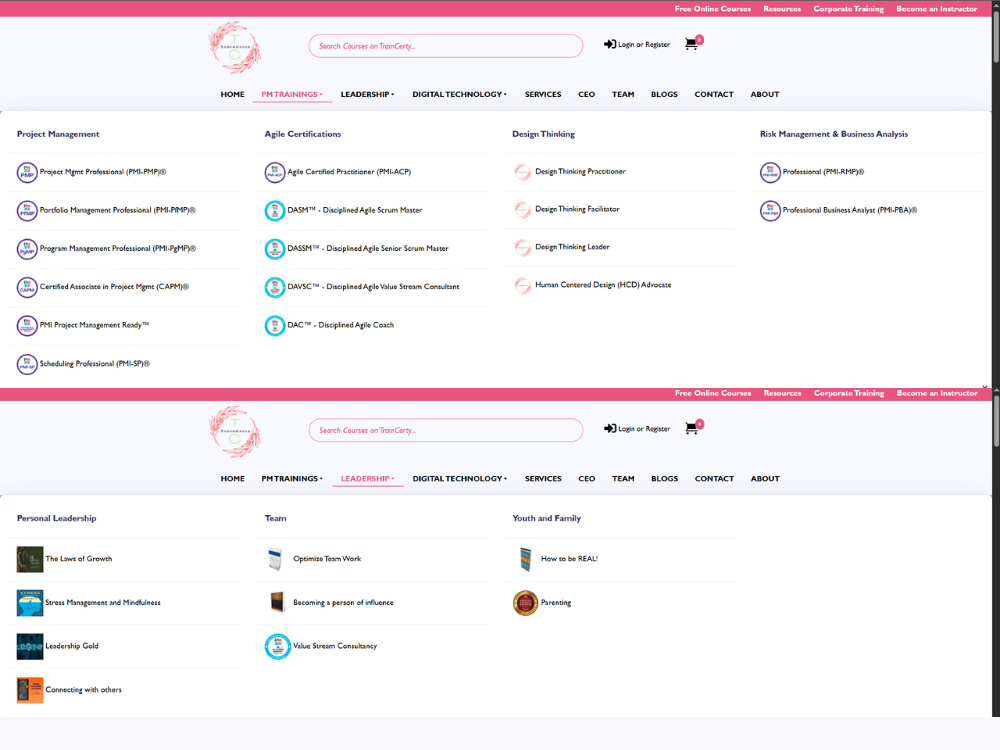Click the teal Value Stream Consultancy icon
This screenshot has width=1000, height=750.
[x=277, y=646]
